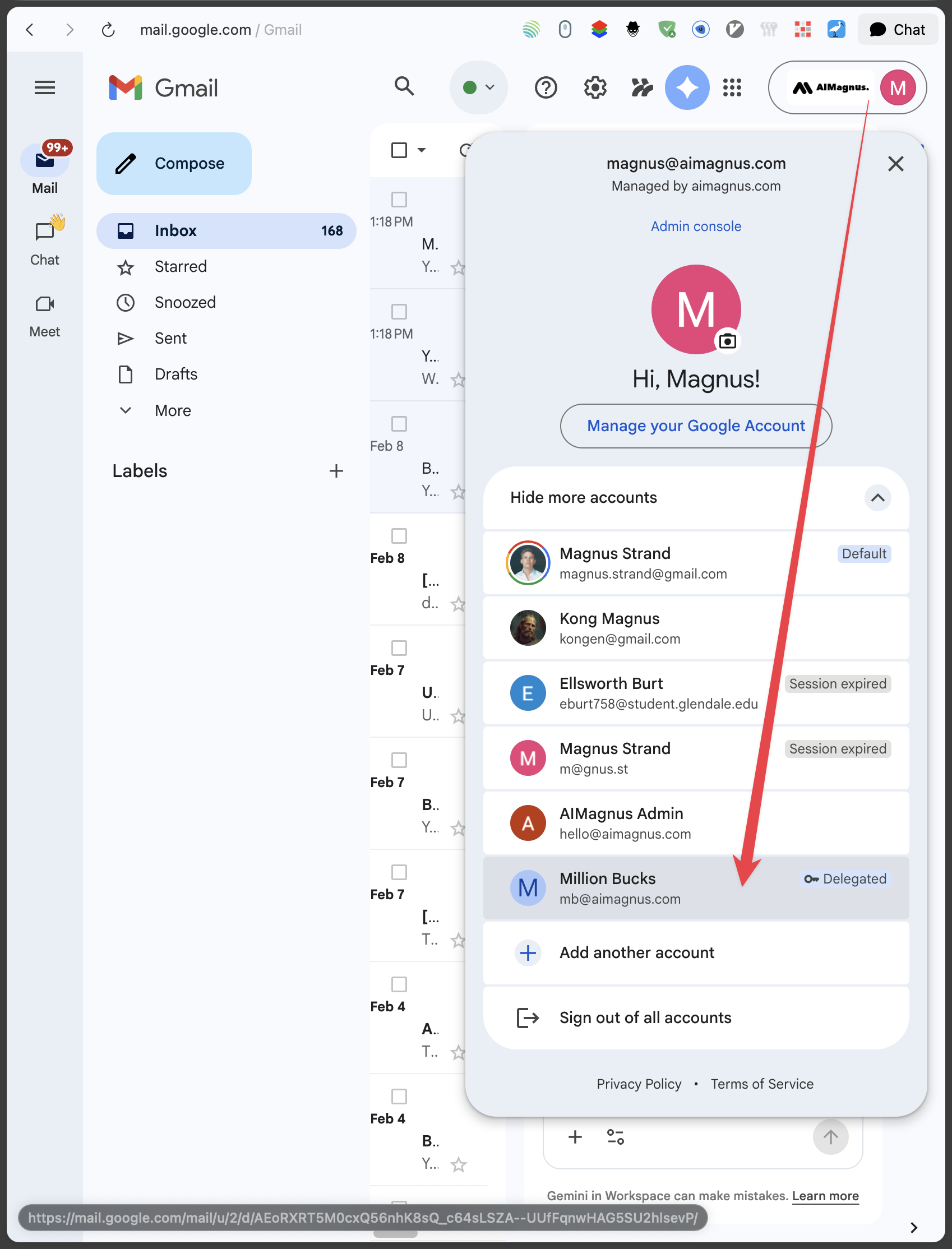The height and width of the screenshot is (1249, 952).
Task: Create a new label with plus icon
Action: pyautogui.click(x=336, y=471)
